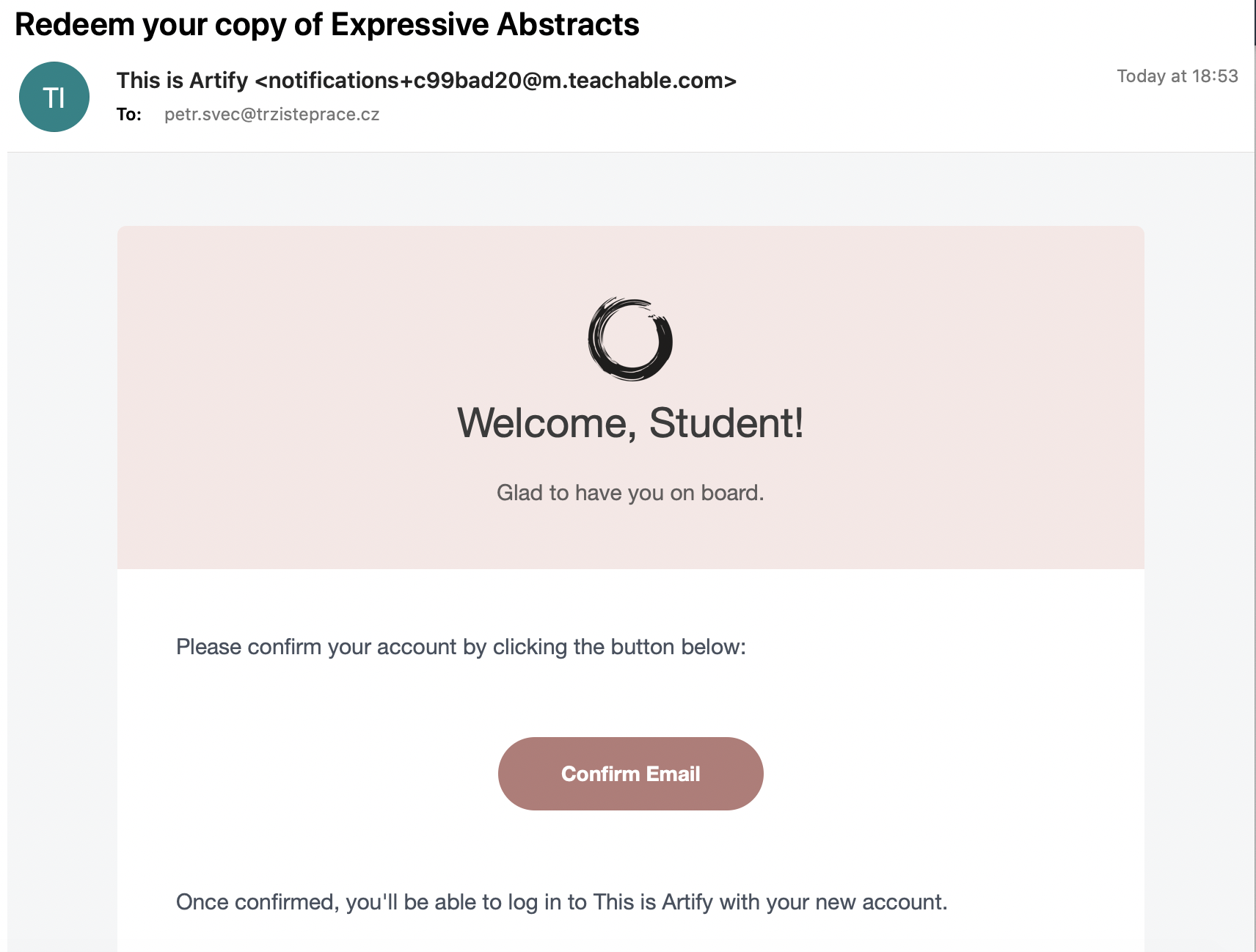The image size is (1256, 952).
Task: Click the 'Glad to have you on board.' text
Action: tap(630, 493)
